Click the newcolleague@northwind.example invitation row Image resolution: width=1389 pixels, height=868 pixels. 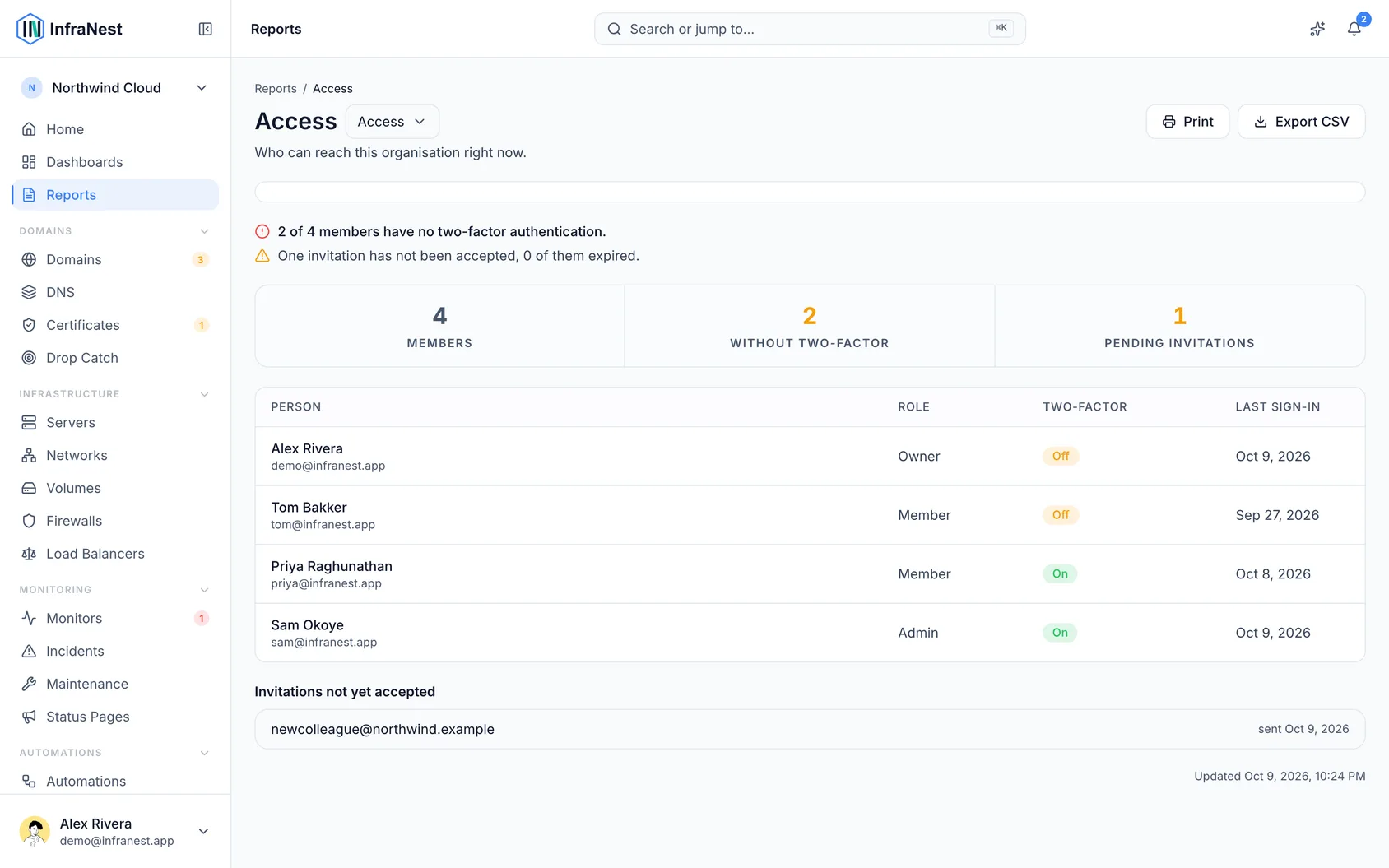point(810,729)
